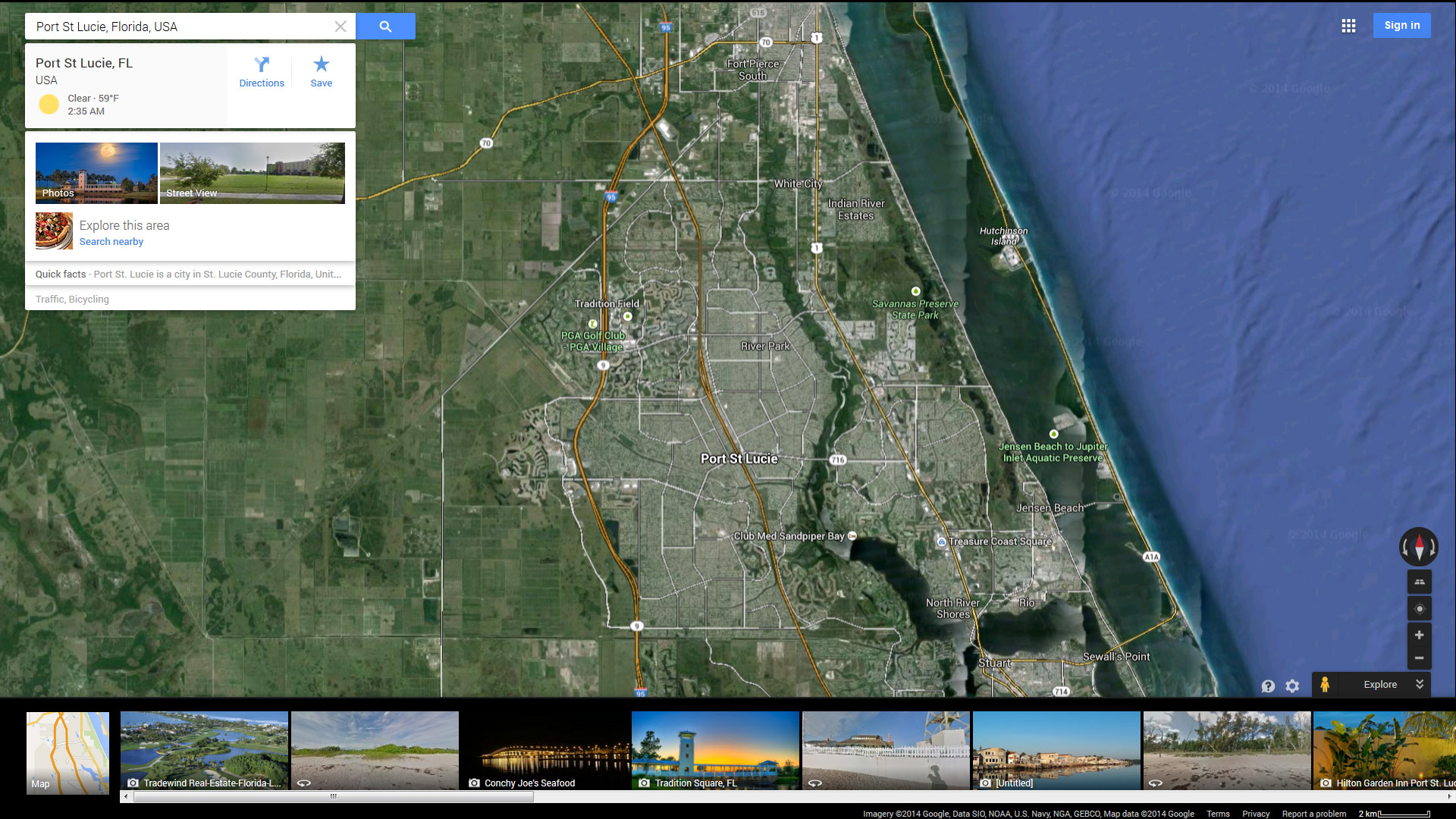Pick up the Street View pegman
The width and height of the screenshot is (1456, 819).
(x=1325, y=685)
